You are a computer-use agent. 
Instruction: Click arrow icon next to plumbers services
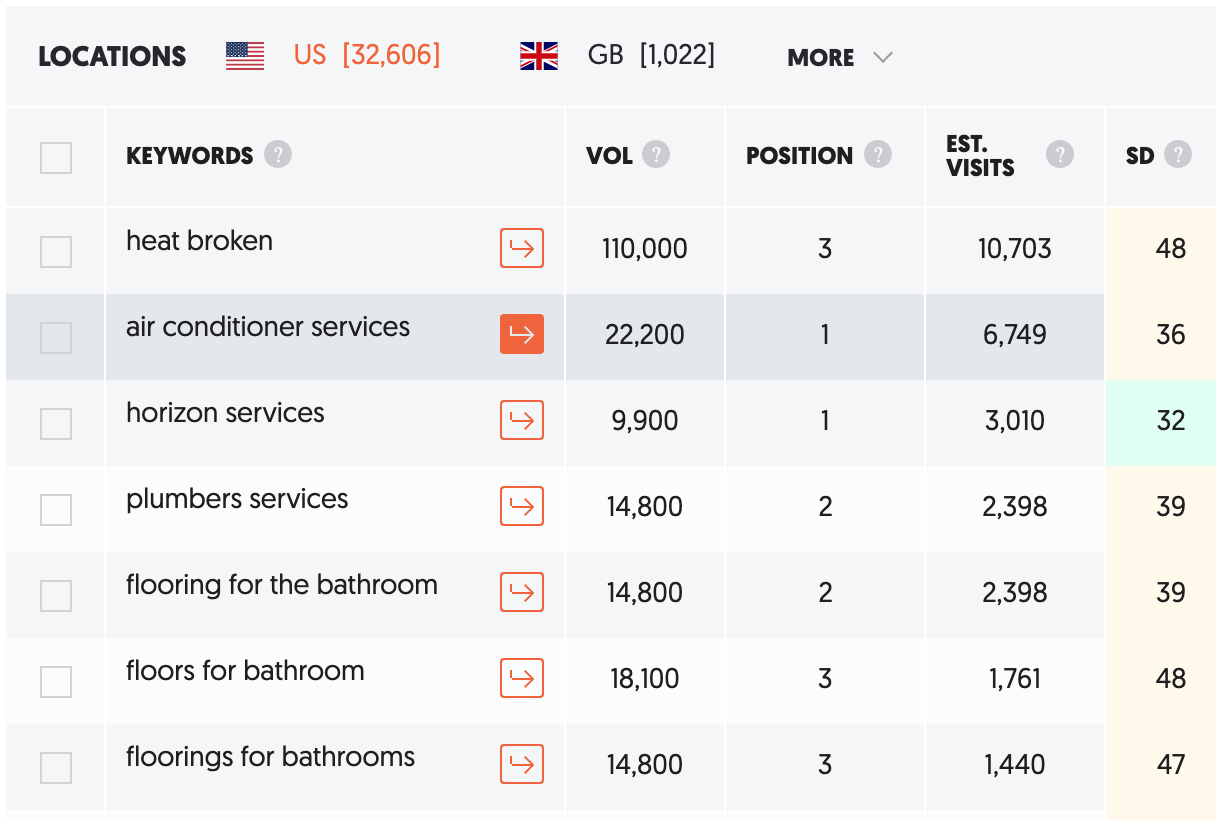click(522, 506)
